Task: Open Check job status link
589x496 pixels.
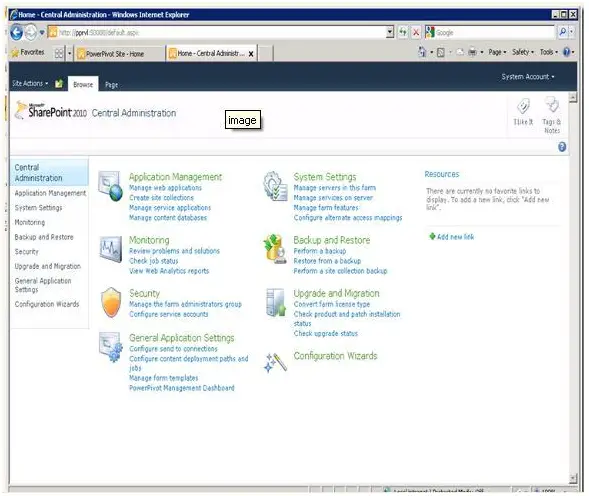Action: tap(154, 261)
